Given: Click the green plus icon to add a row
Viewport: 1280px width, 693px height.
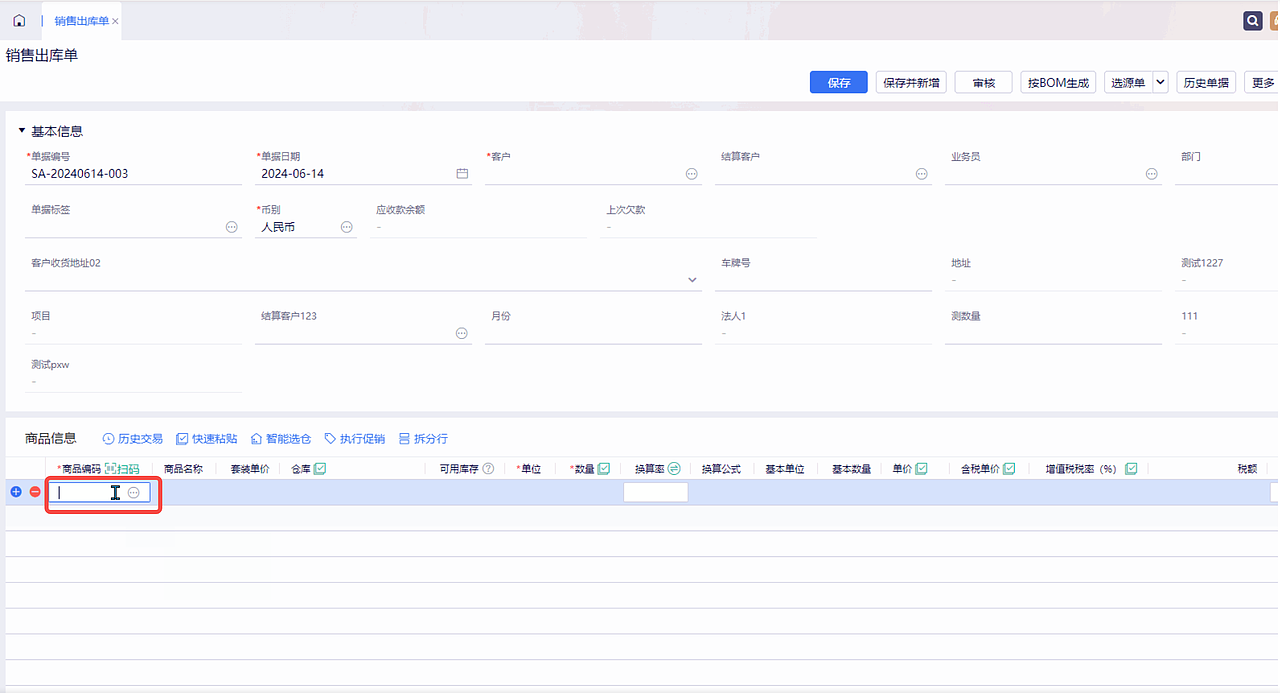Looking at the screenshot, I should (x=15, y=491).
